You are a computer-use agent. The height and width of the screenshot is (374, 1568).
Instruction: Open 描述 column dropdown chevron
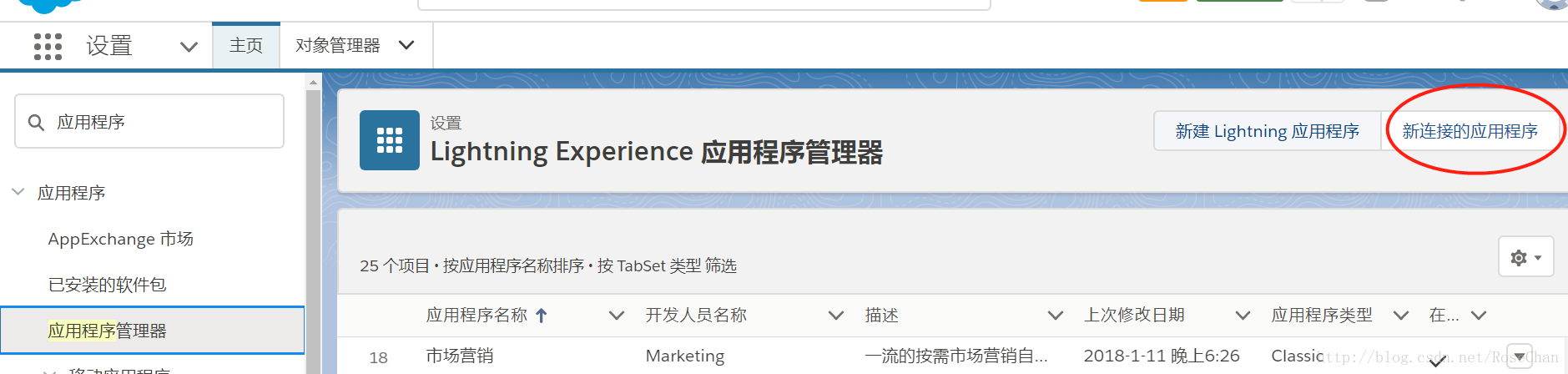[1056, 315]
